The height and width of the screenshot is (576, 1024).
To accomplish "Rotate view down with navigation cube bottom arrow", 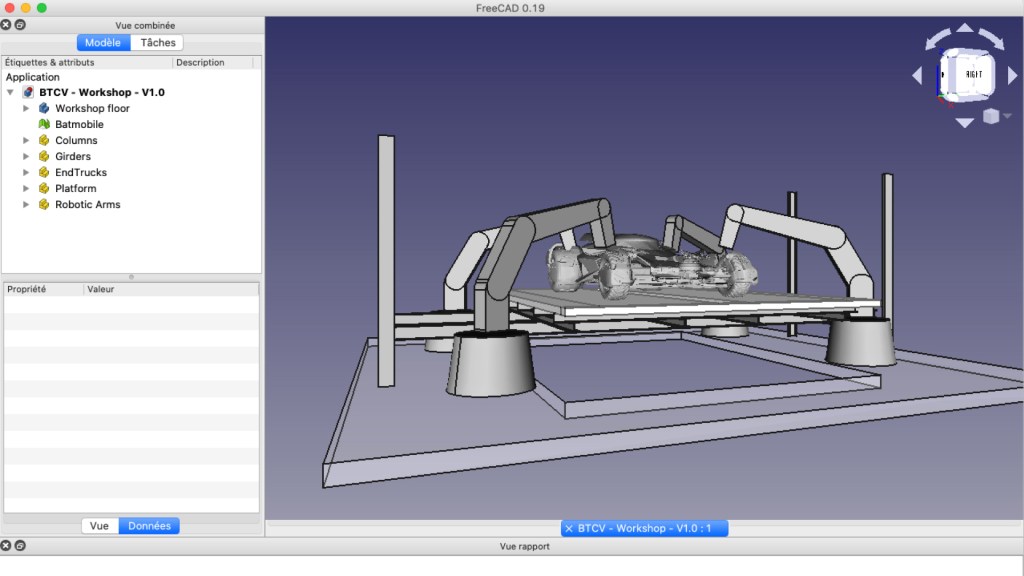I will pos(964,122).
